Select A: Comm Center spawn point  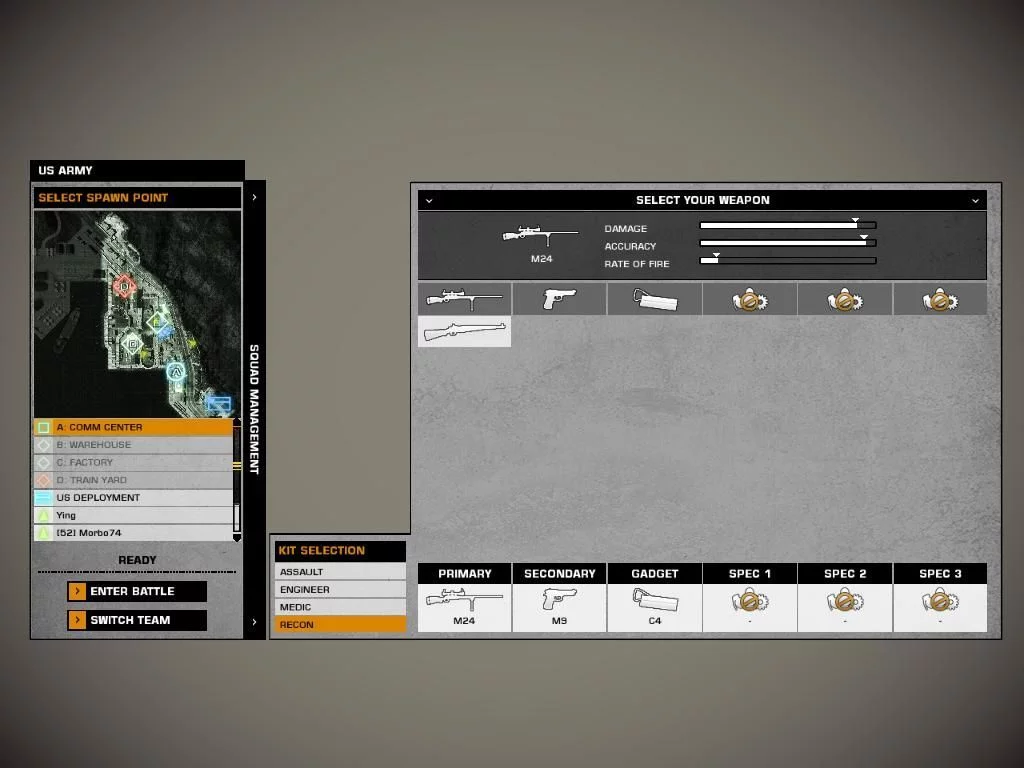point(133,427)
